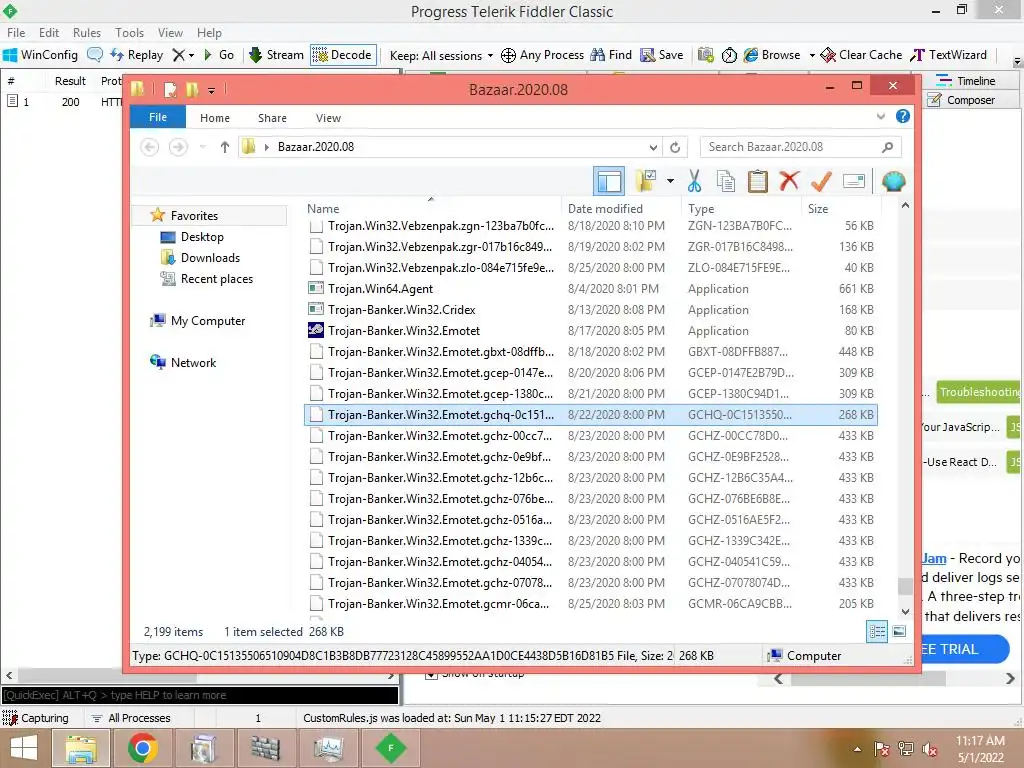Click the blue shell globe icon
This screenshot has height=768, width=1024.
pyautogui.click(x=893, y=181)
